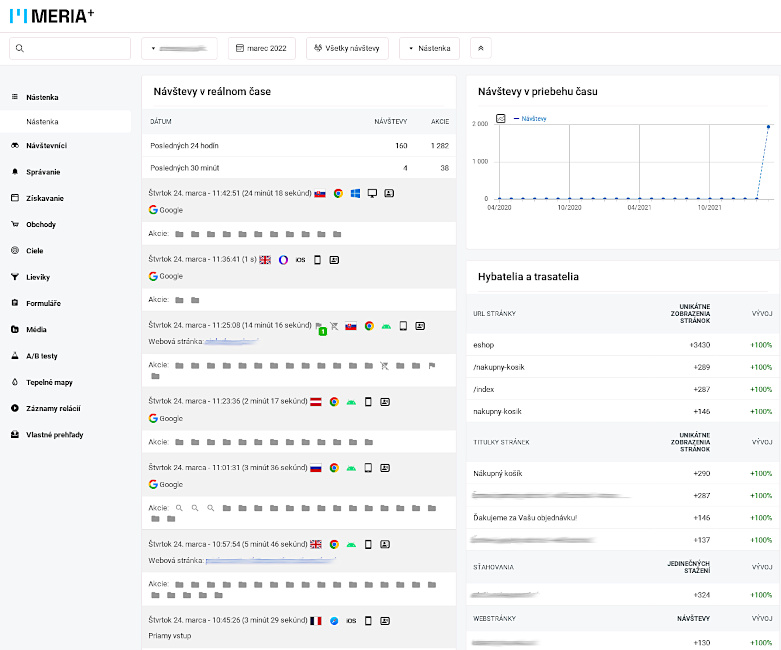Click desktop device icon on 11:42:51 visit

pos(372,194)
